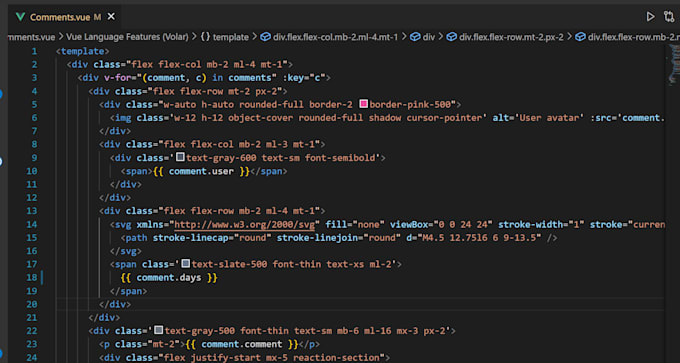Click the 'M' modified indicator on the tab
This screenshot has height=363, width=680.
coord(98,17)
